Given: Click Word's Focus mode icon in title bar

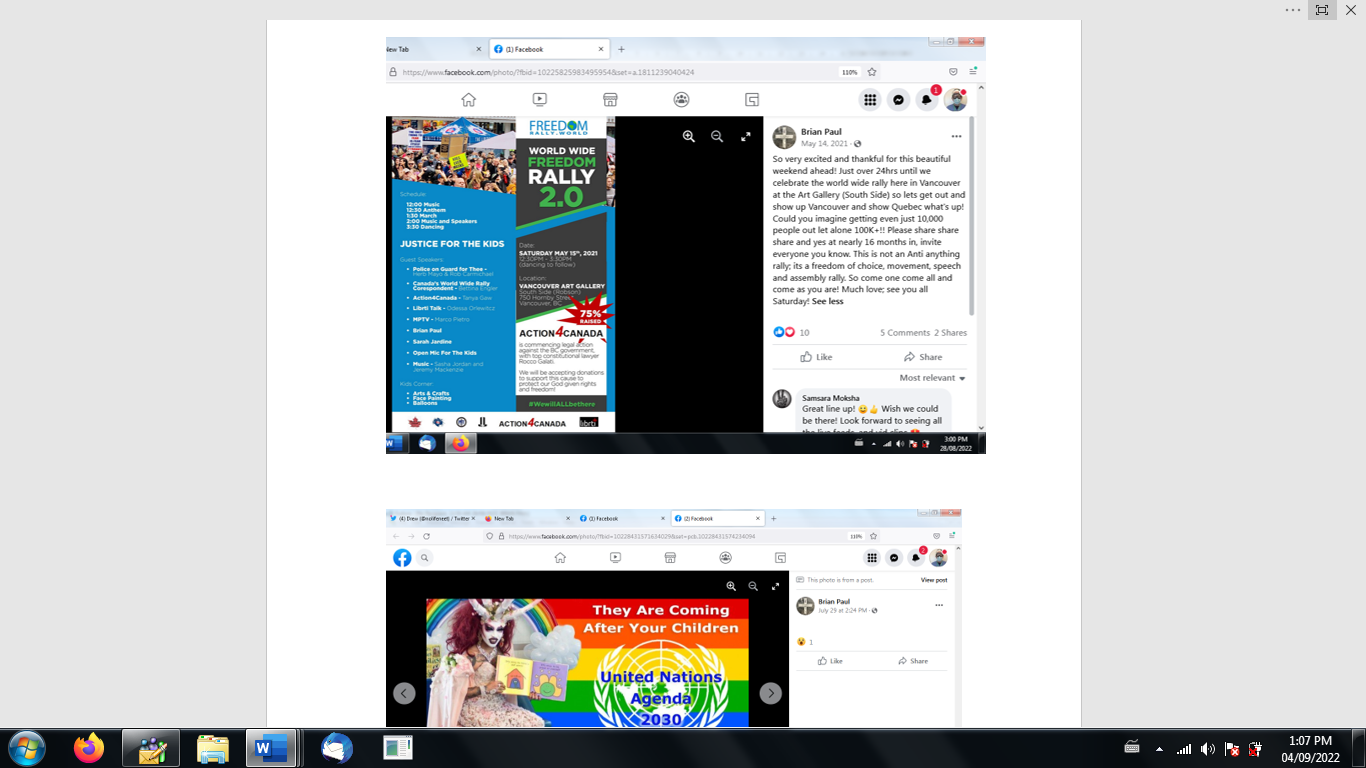Looking at the screenshot, I should point(1322,10).
